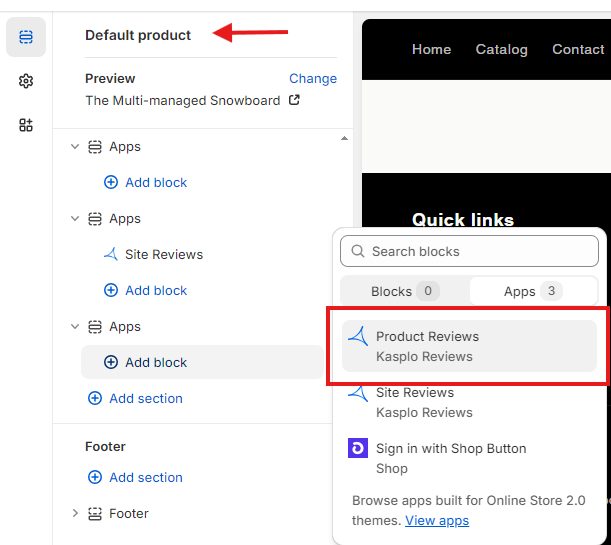Add block under the first Apps section
611x545 pixels.
click(x=145, y=182)
